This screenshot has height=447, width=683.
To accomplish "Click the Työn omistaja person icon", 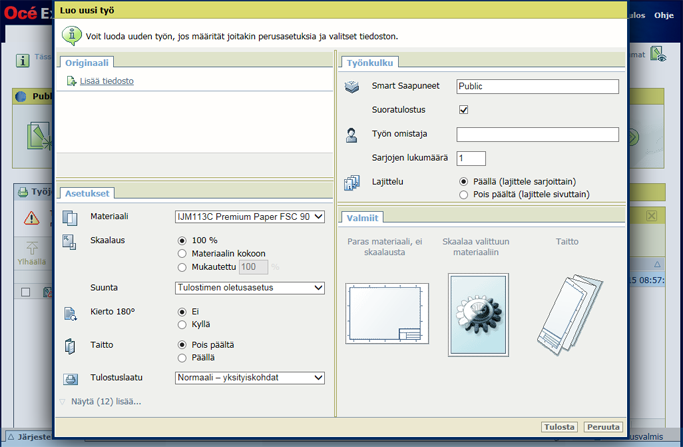I will (352, 135).
